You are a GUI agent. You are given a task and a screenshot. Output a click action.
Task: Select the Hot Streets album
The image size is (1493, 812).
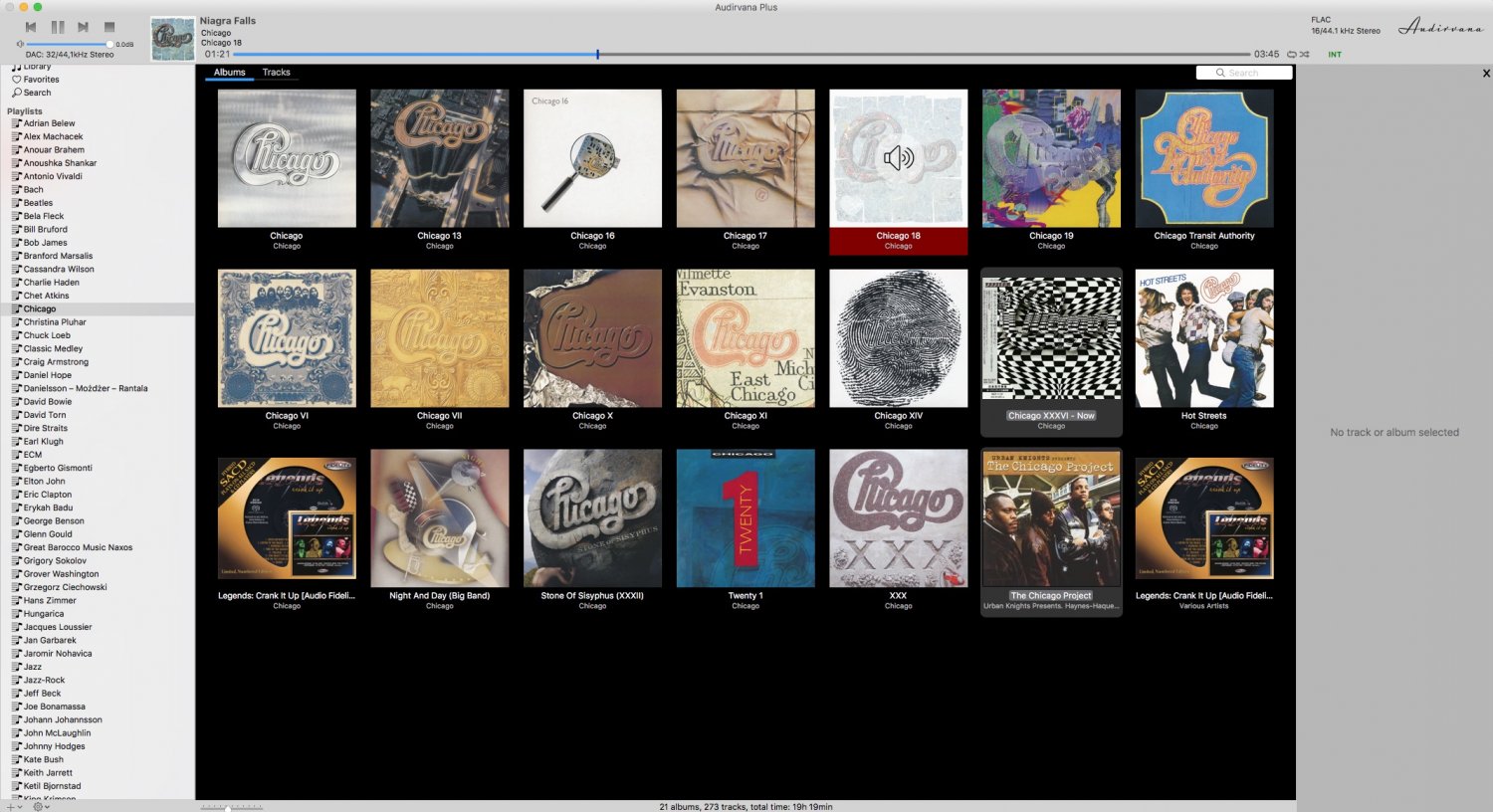coord(1204,338)
